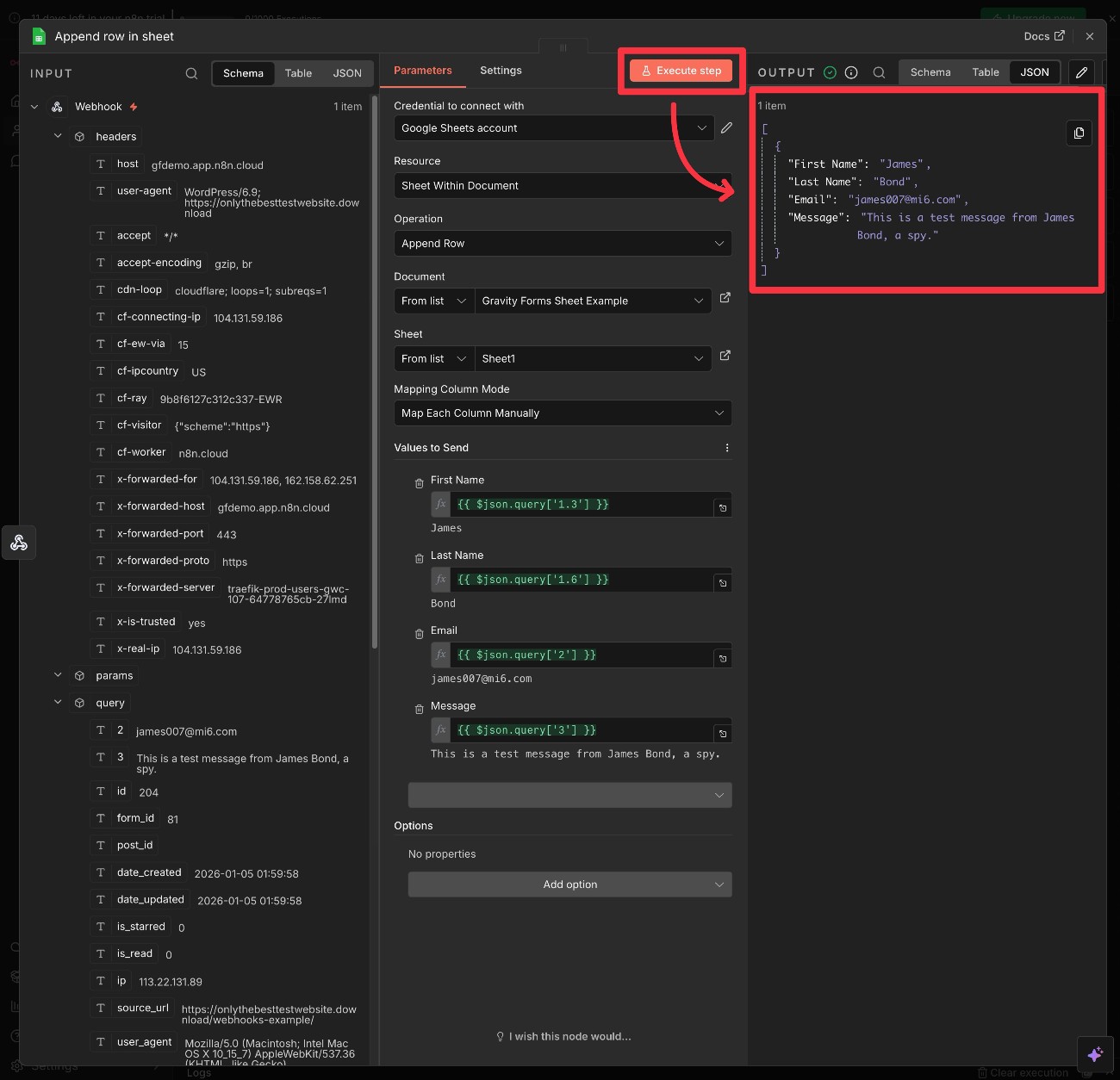Switch input view to JSON
This screenshot has height=1080, width=1120.
click(347, 73)
